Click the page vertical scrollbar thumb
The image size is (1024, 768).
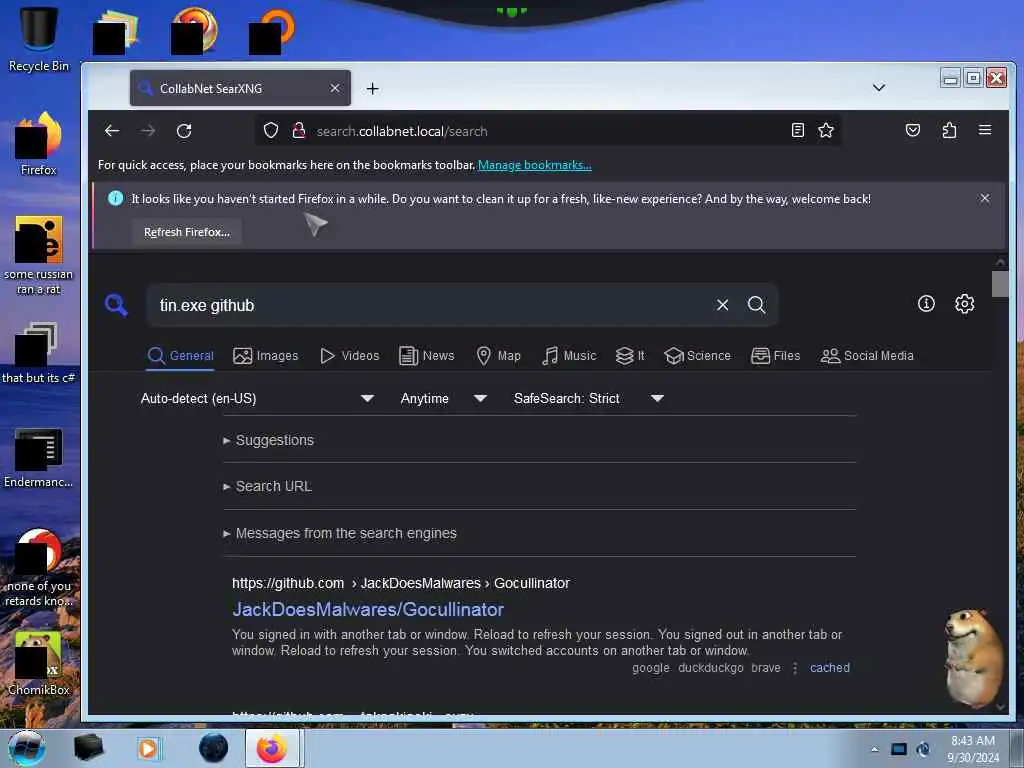point(1000,284)
